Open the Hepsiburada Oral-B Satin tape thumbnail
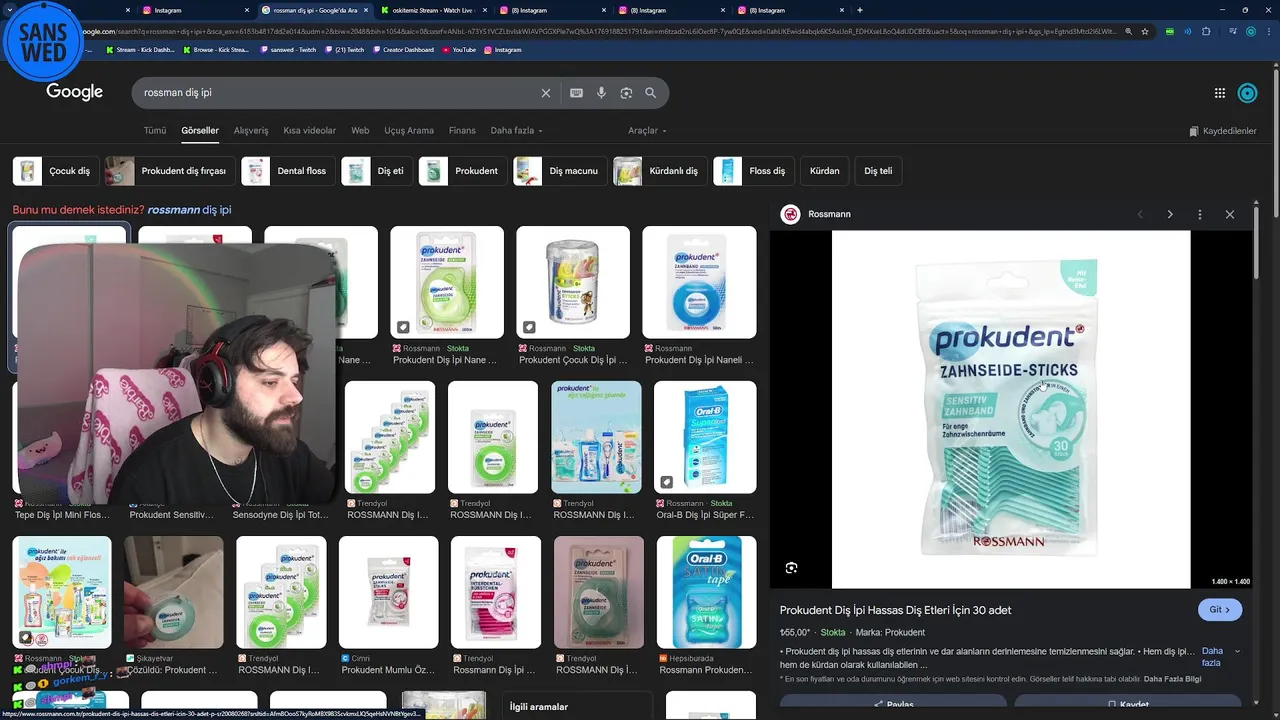The width and height of the screenshot is (1280, 720). [707, 592]
